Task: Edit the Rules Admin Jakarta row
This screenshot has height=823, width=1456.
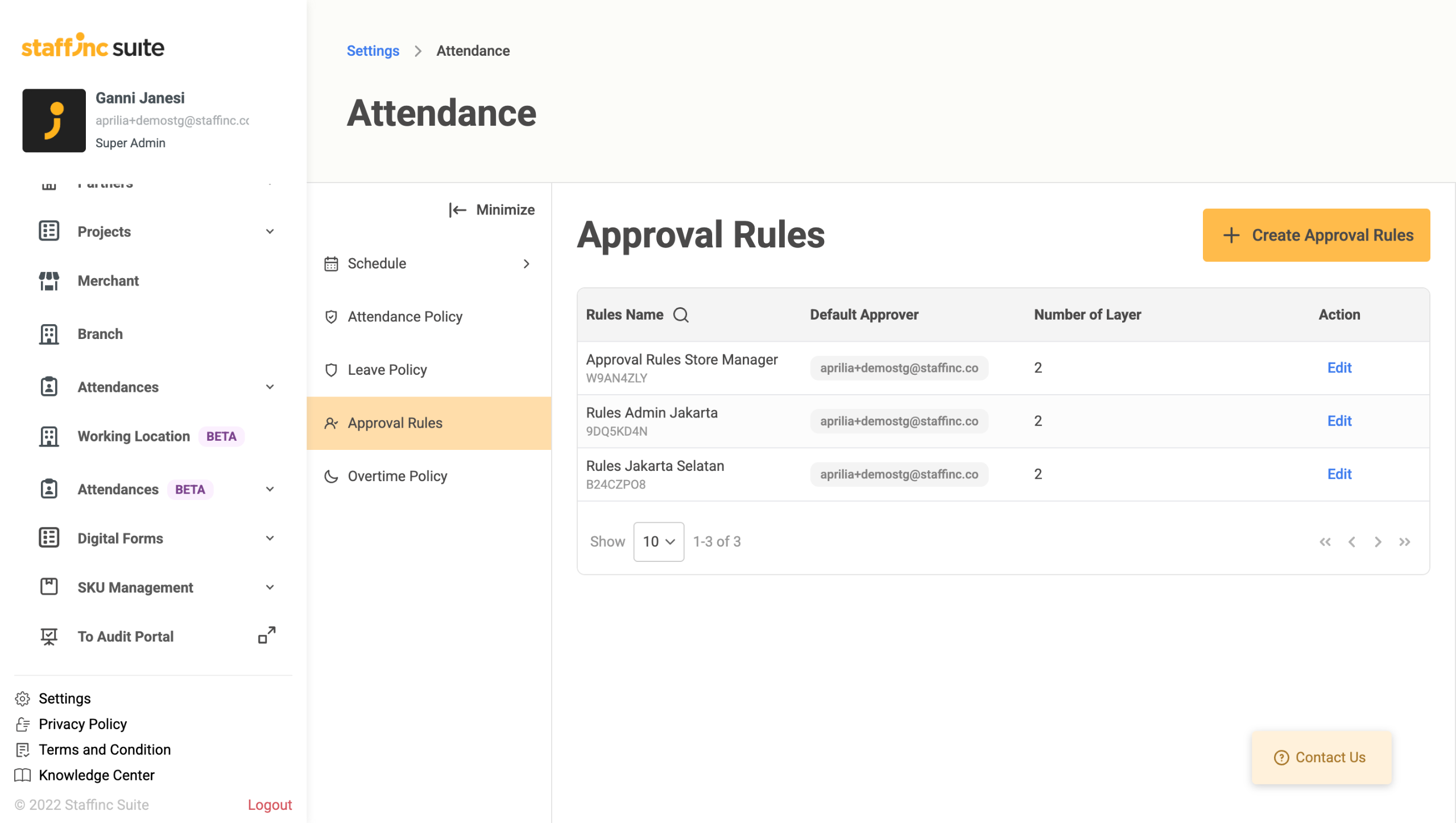Action: pos(1339,421)
